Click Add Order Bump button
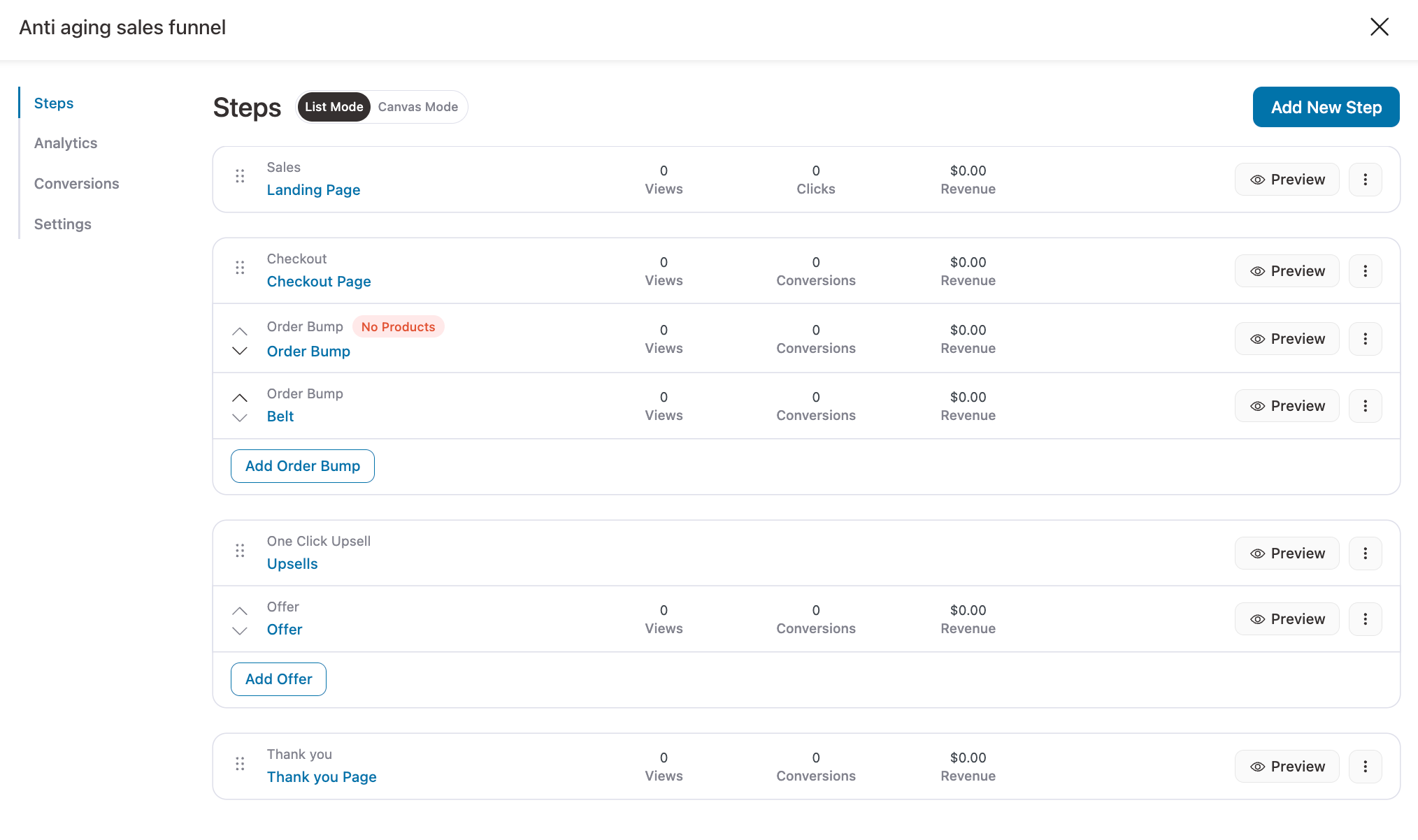 click(303, 466)
